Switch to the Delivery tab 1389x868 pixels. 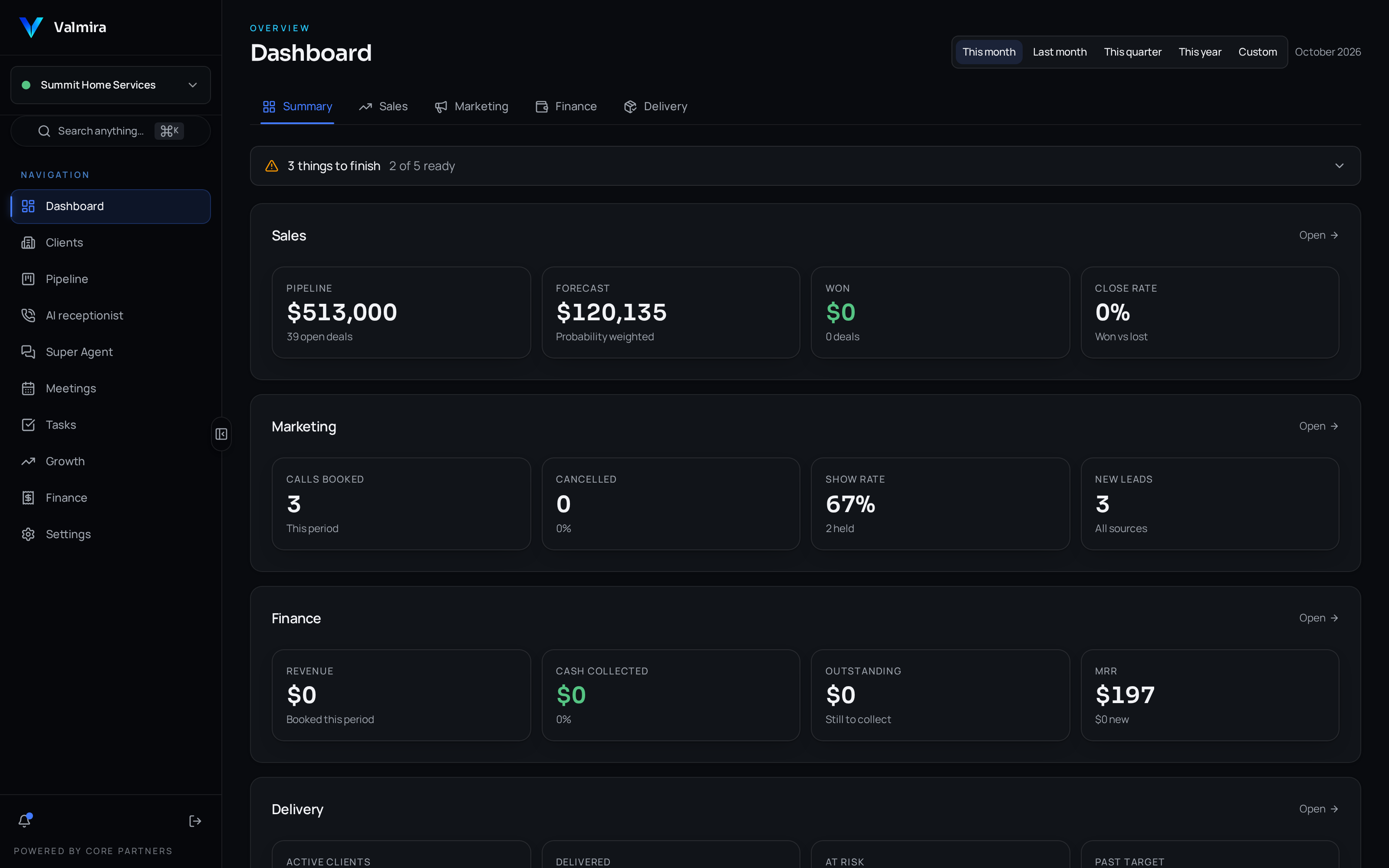pos(655,107)
